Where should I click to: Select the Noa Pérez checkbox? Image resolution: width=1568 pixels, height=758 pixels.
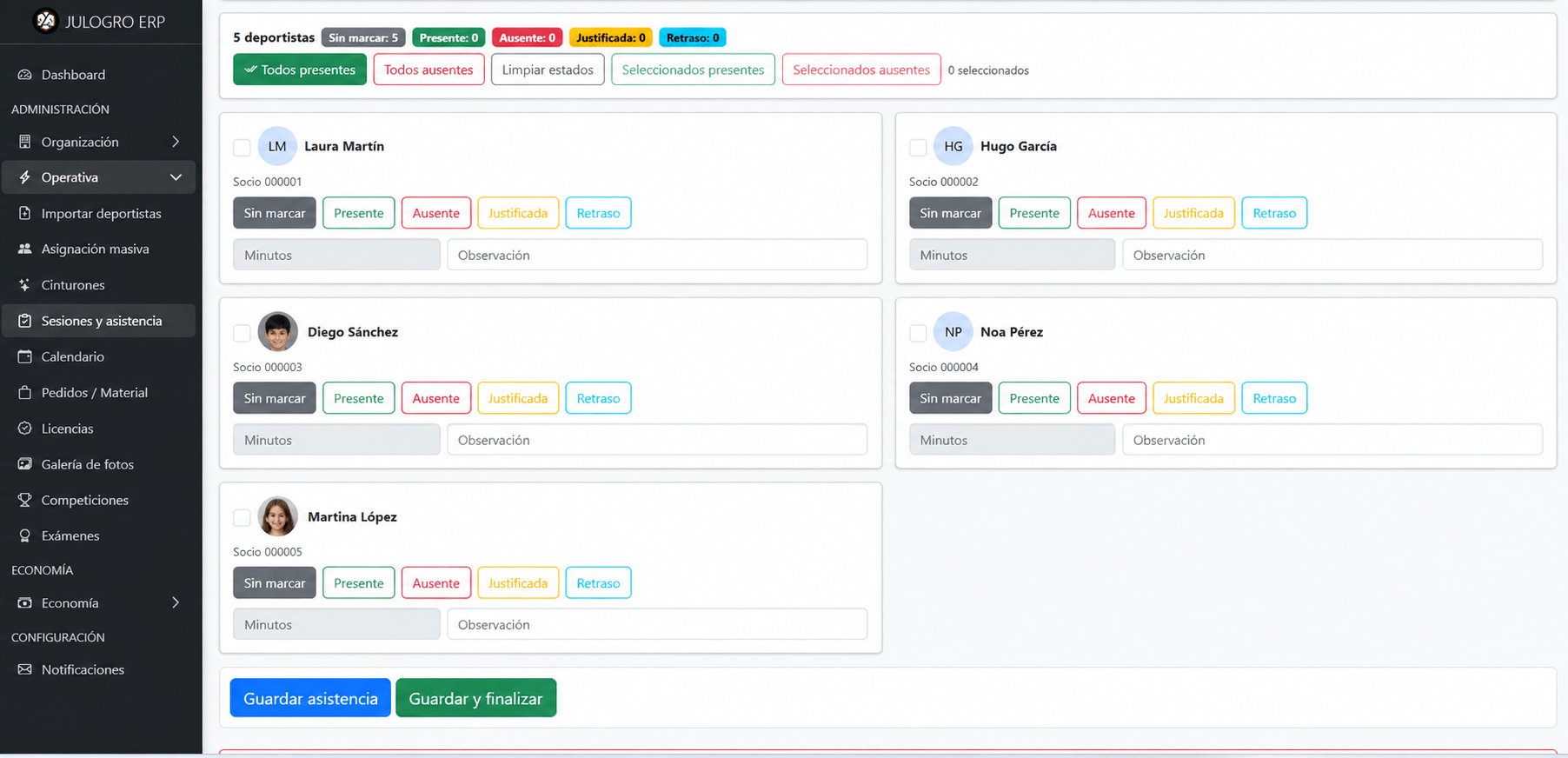click(x=918, y=333)
